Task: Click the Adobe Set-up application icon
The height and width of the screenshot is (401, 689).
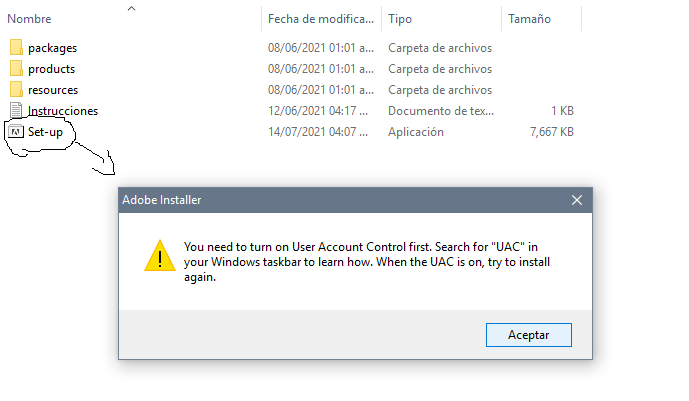Action: [16, 131]
